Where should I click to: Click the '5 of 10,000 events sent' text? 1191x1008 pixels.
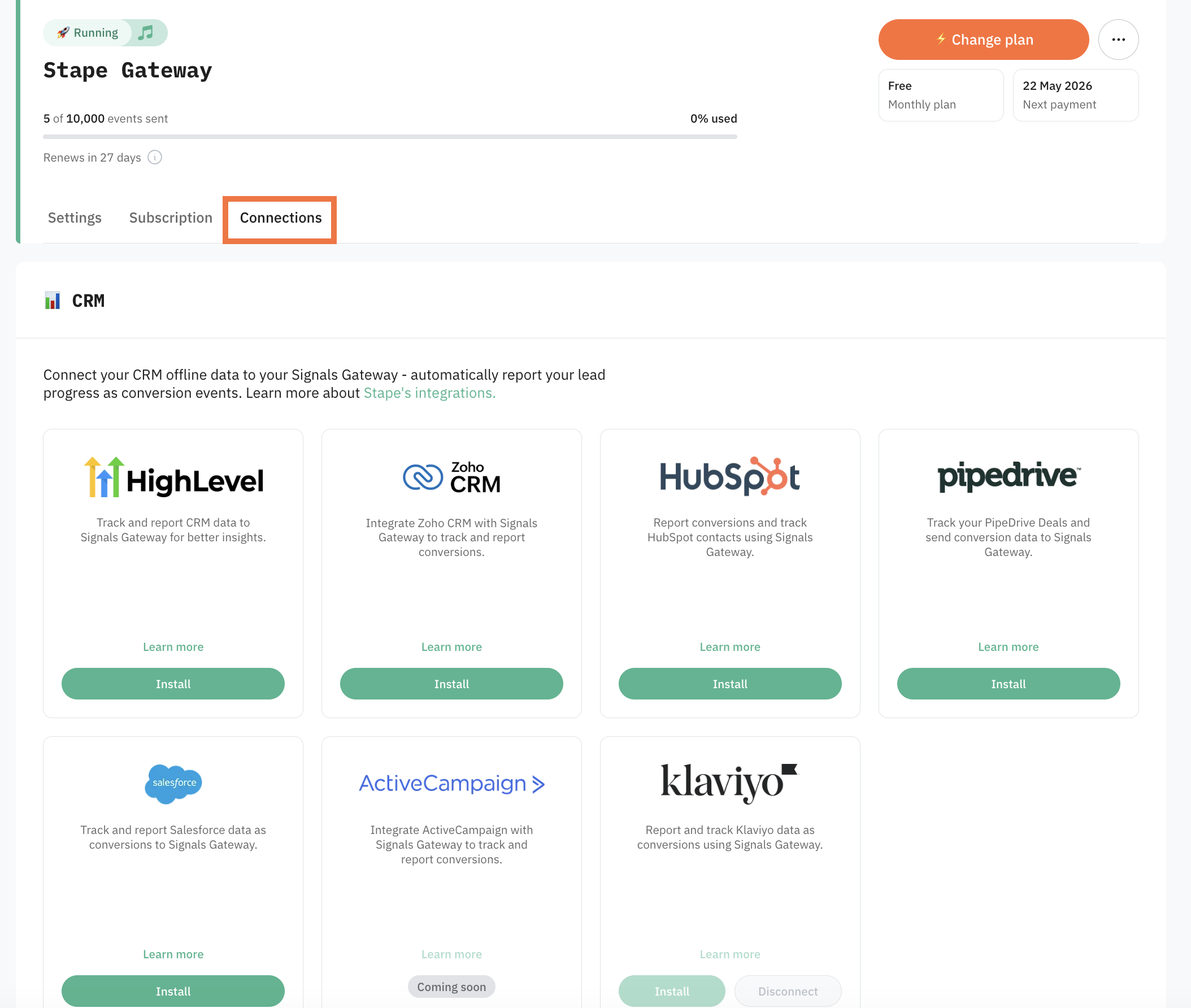pos(106,118)
